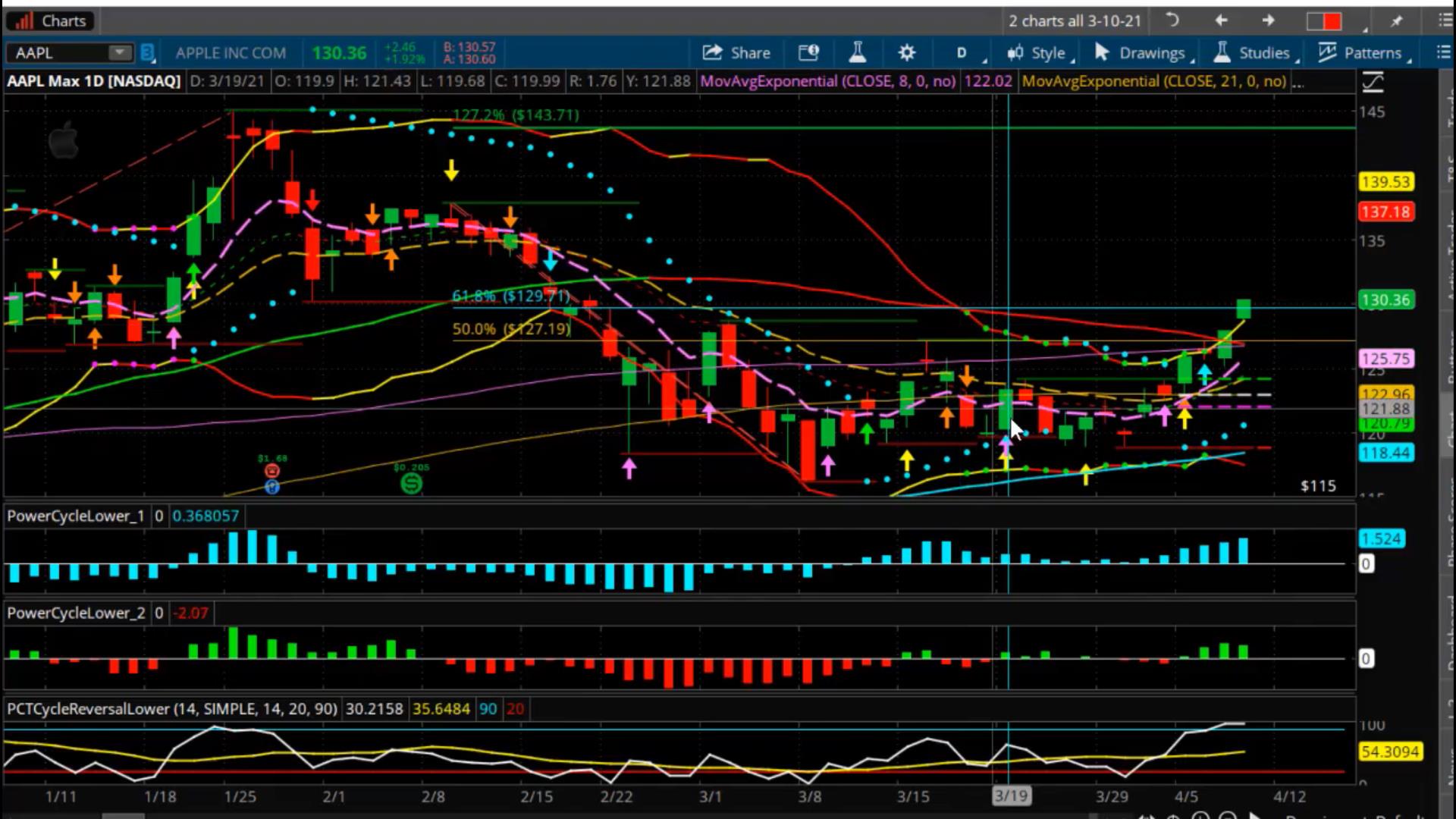Open the blue symbol link number 3 selector
This screenshot has width=1456, height=819.
(x=147, y=52)
